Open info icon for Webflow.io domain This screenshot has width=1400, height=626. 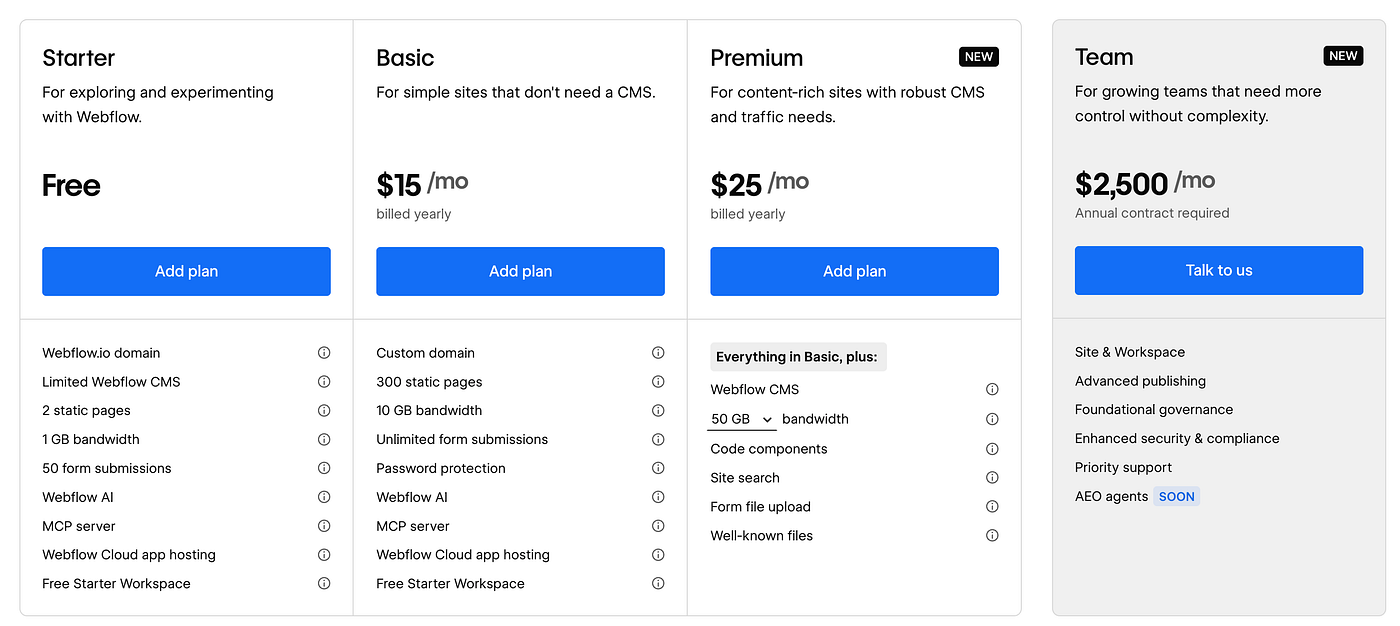pyautogui.click(x=324, y=353)
